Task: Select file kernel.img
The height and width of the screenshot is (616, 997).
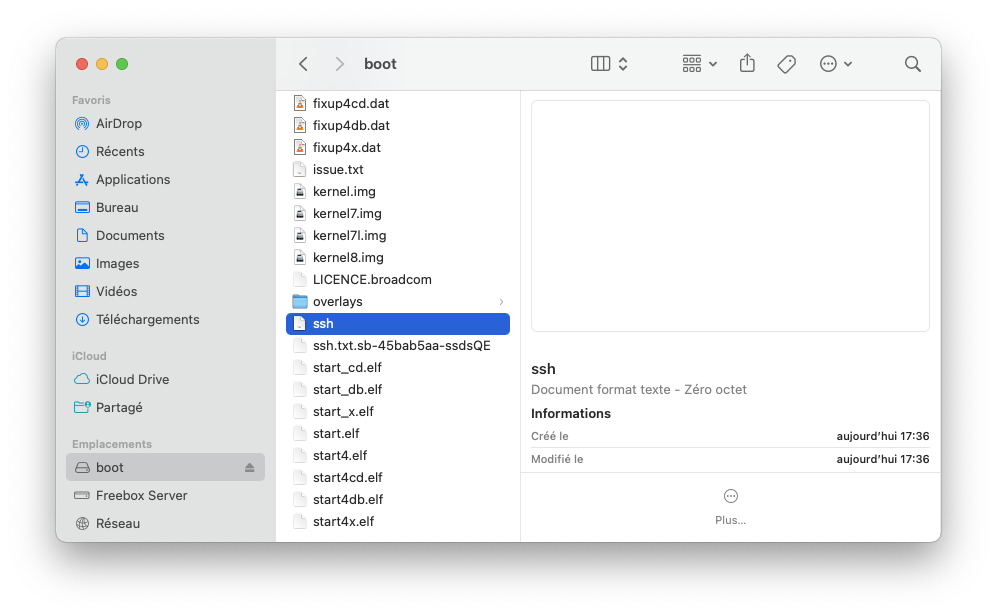Action: click(398, 191)
